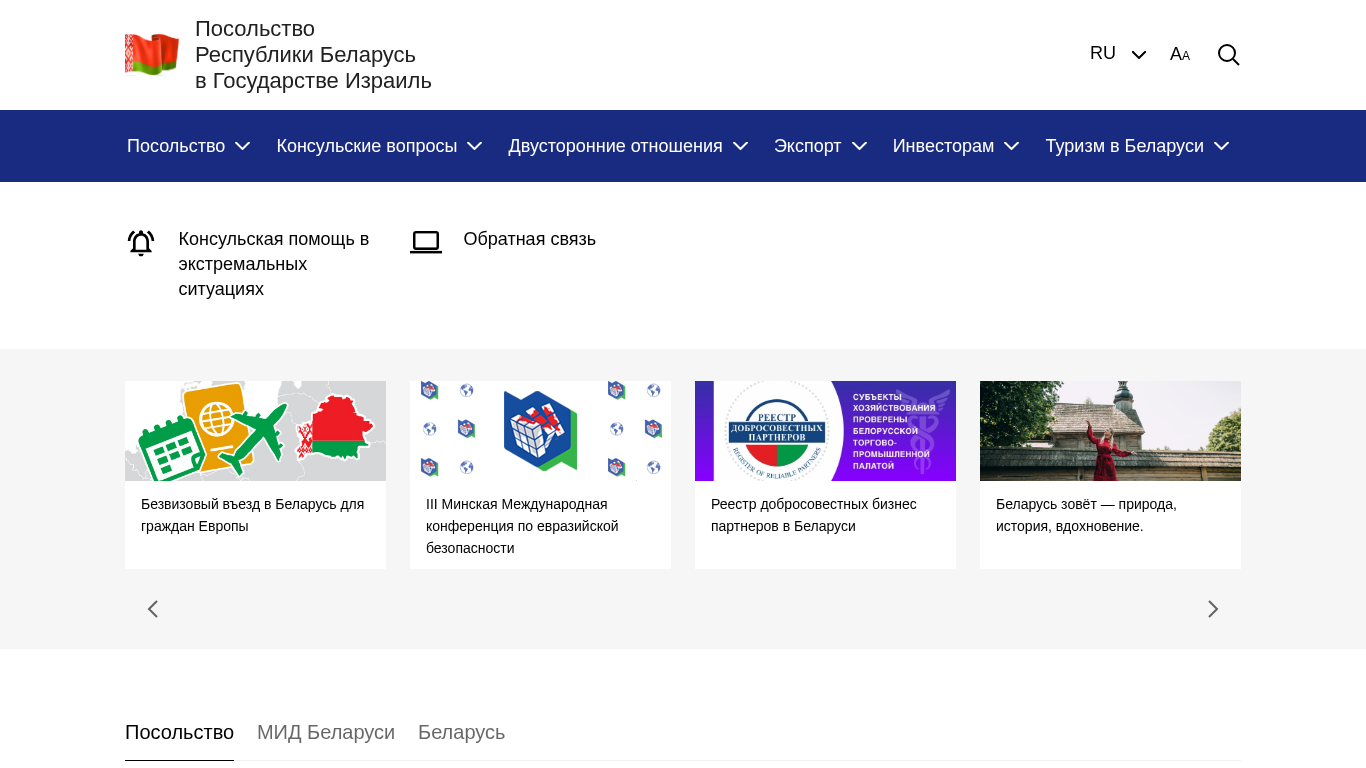Click the feedback laptop icon

[426, 242]
